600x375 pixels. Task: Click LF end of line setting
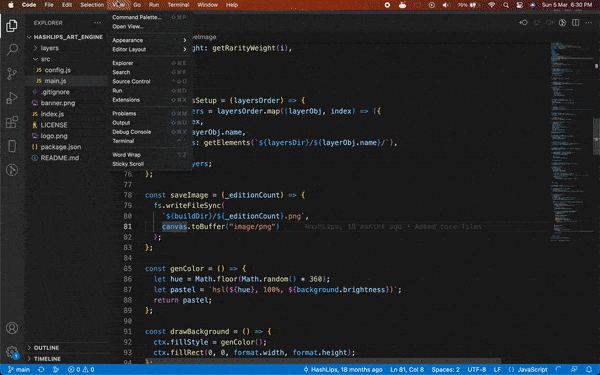497,370
